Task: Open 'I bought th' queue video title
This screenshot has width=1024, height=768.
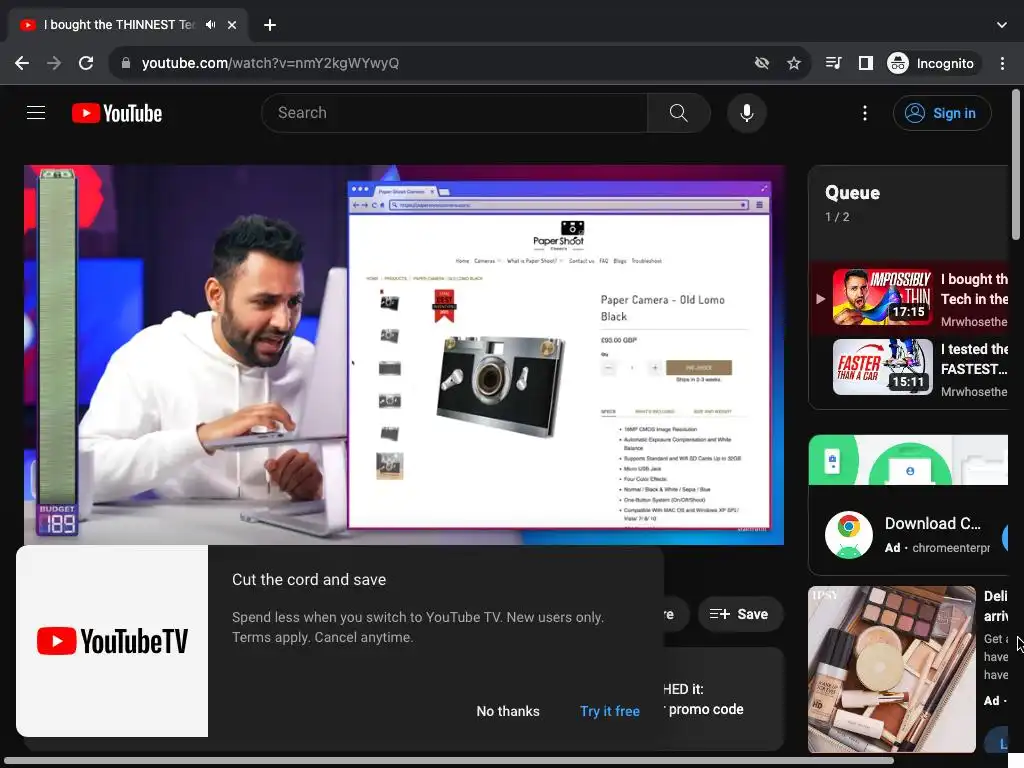Action: (x=974, y=289)
